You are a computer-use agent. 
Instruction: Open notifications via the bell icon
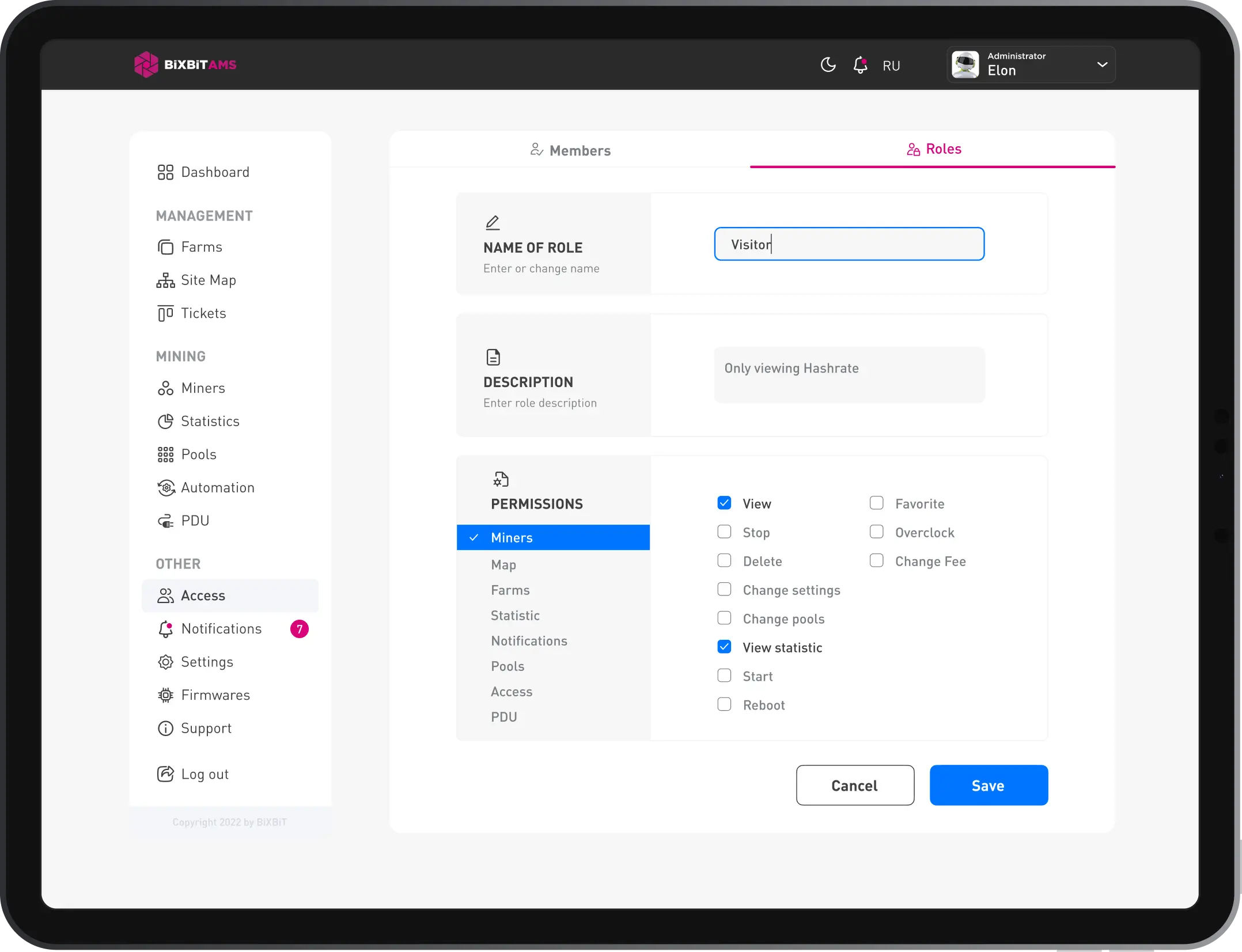tap(860, 65)
